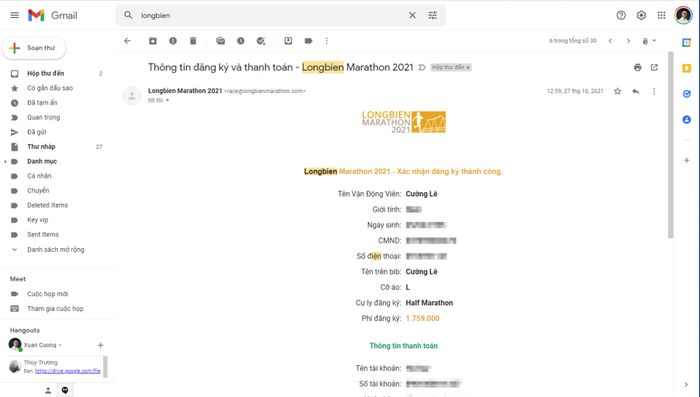
Task: Star the Longbien Marathon email
Action: [x=617, y=91]
